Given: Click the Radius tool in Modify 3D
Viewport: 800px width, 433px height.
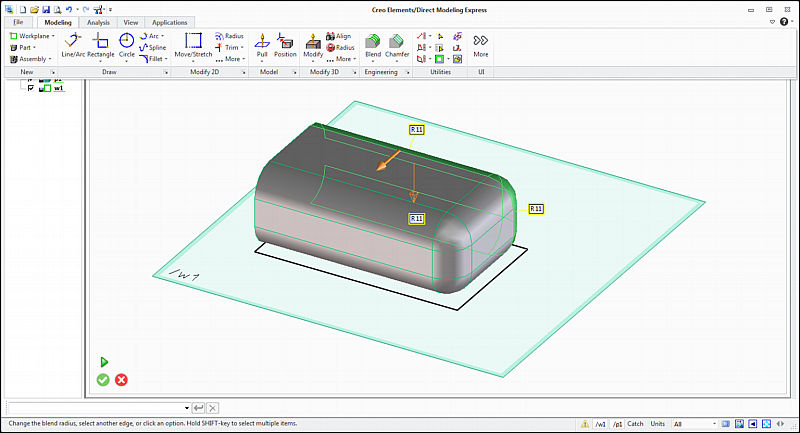Looking at the screenshot, I should point(340,47).
